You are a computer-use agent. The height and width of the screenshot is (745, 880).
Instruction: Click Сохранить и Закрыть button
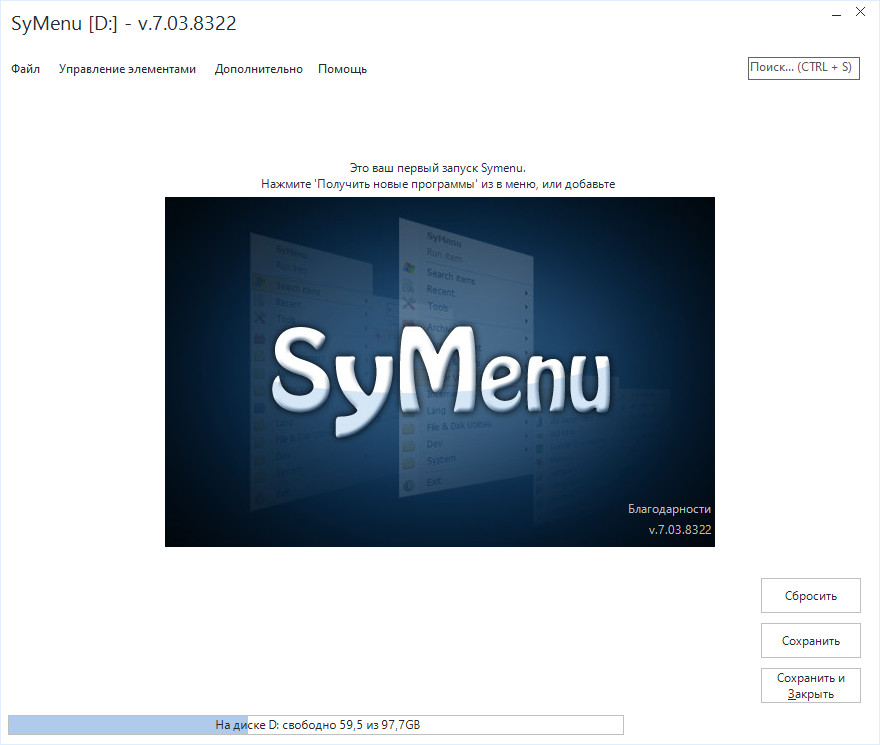click(x=810, y=685)
